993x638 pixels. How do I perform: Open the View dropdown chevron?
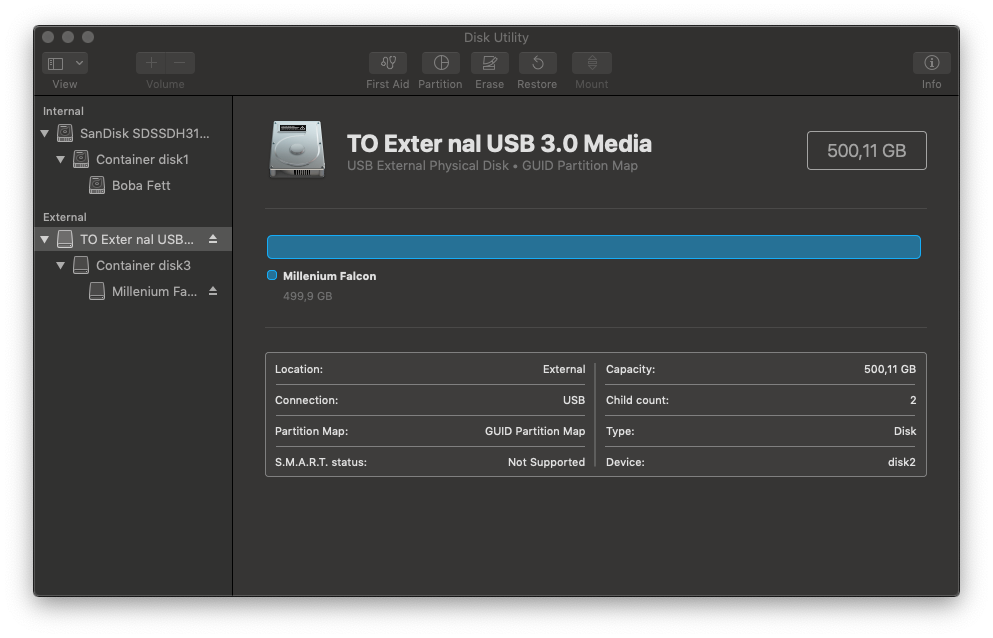point(79,63)
